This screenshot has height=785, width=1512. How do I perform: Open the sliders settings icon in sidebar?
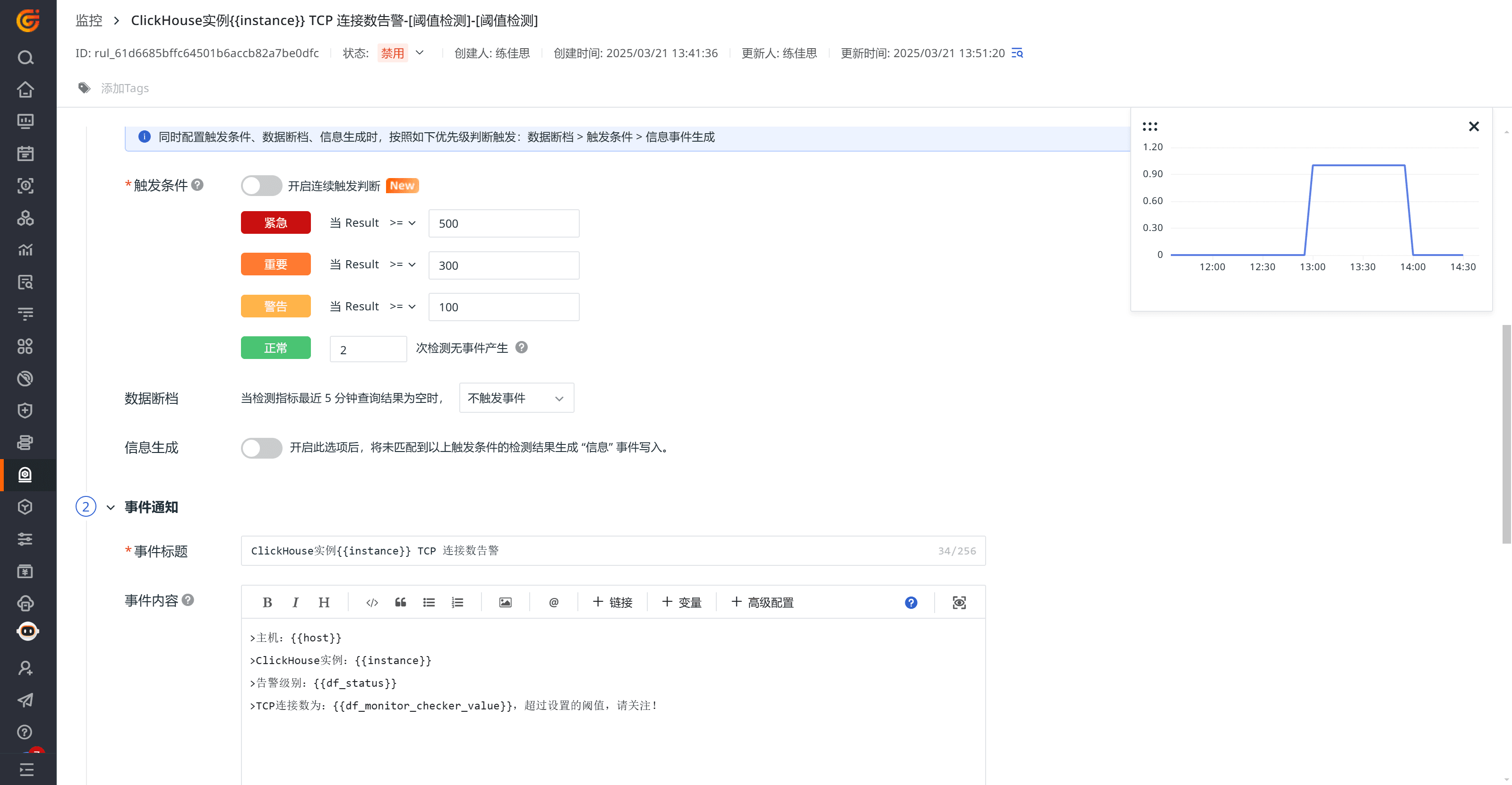(25, 538)
